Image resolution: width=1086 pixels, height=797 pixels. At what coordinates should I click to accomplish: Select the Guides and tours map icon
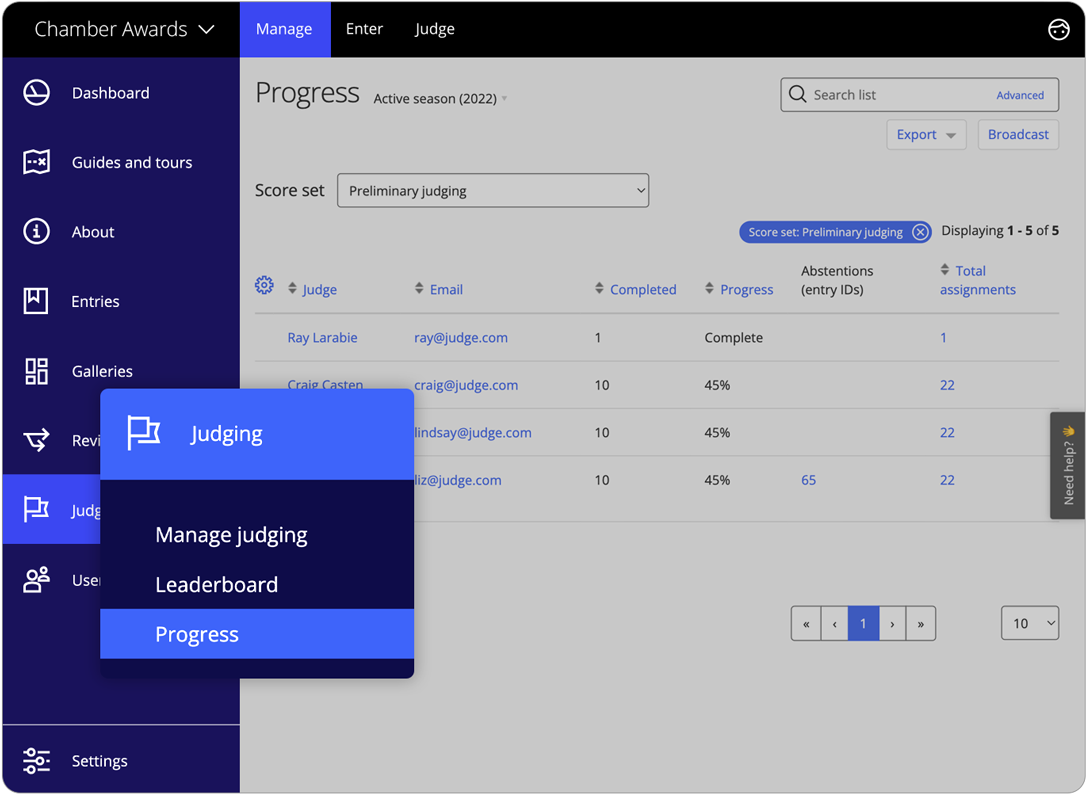(36, 162)
